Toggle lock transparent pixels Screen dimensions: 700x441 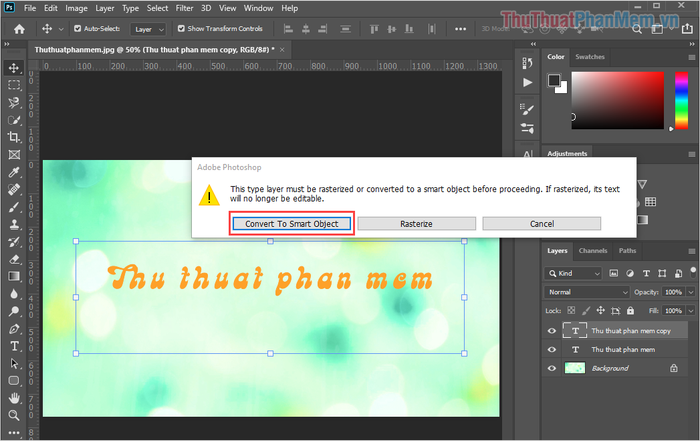(571, 310)
